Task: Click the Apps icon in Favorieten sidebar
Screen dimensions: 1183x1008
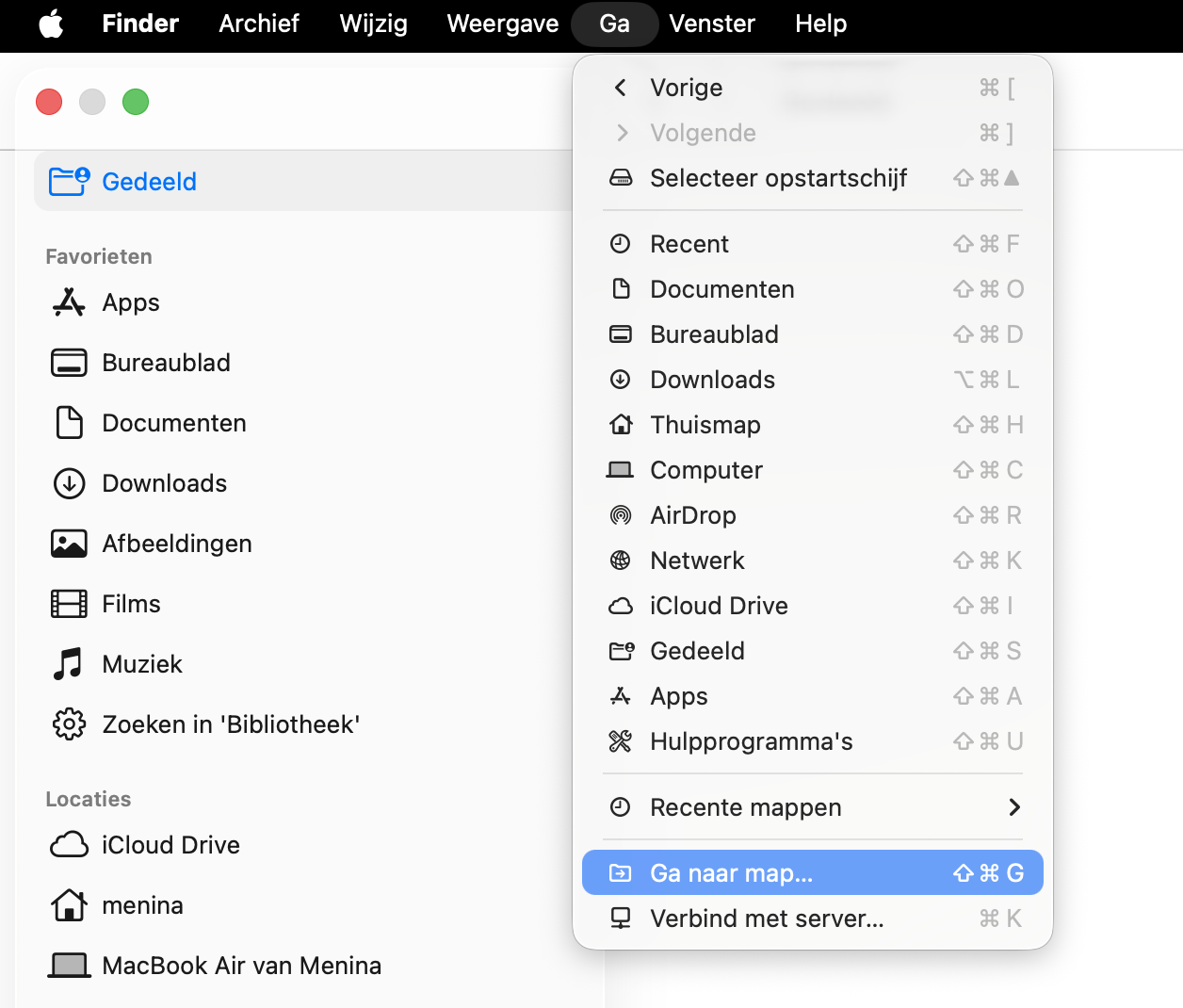Action: point(69,302)
